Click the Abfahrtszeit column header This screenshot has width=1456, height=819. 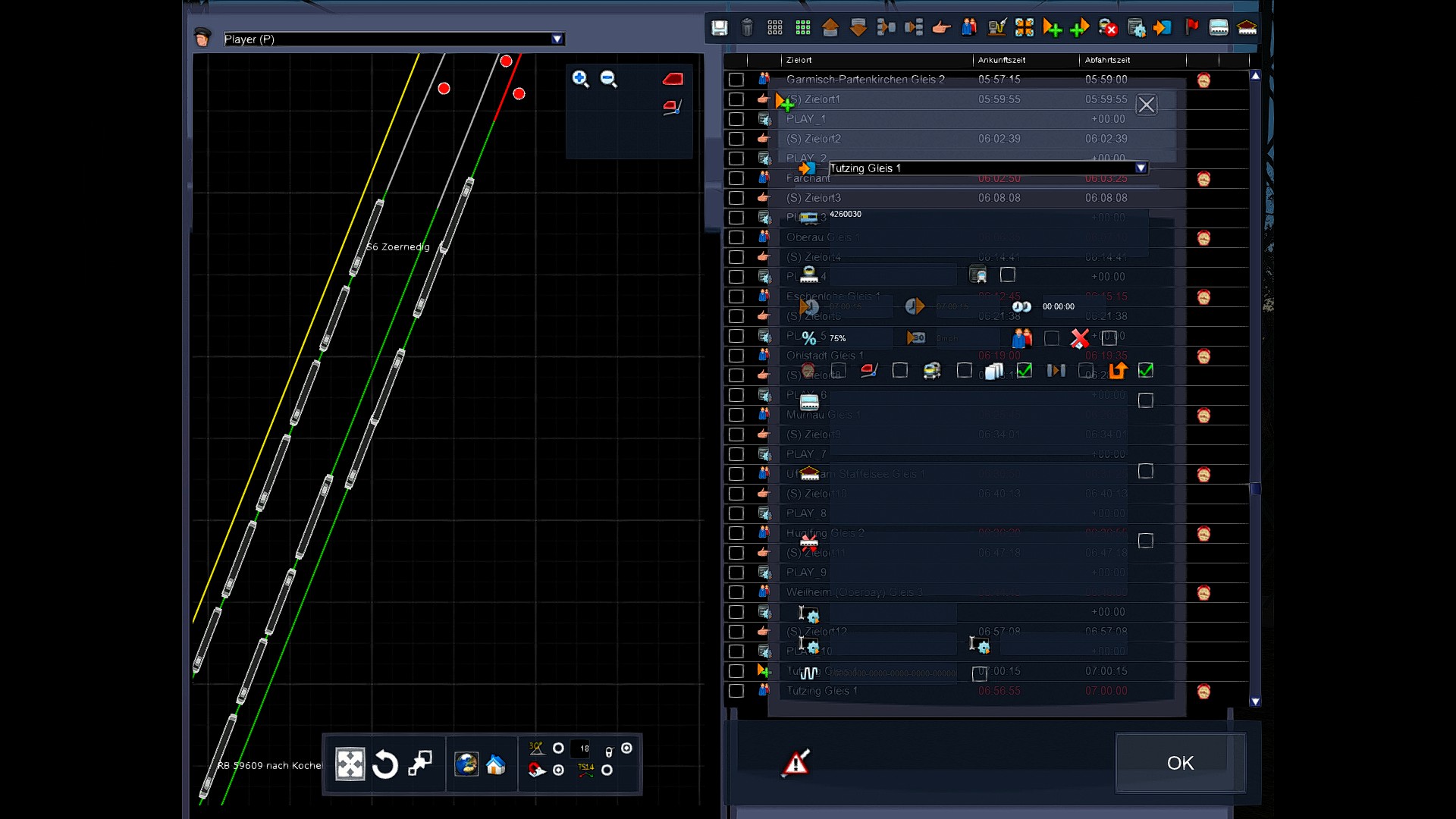1107,60
